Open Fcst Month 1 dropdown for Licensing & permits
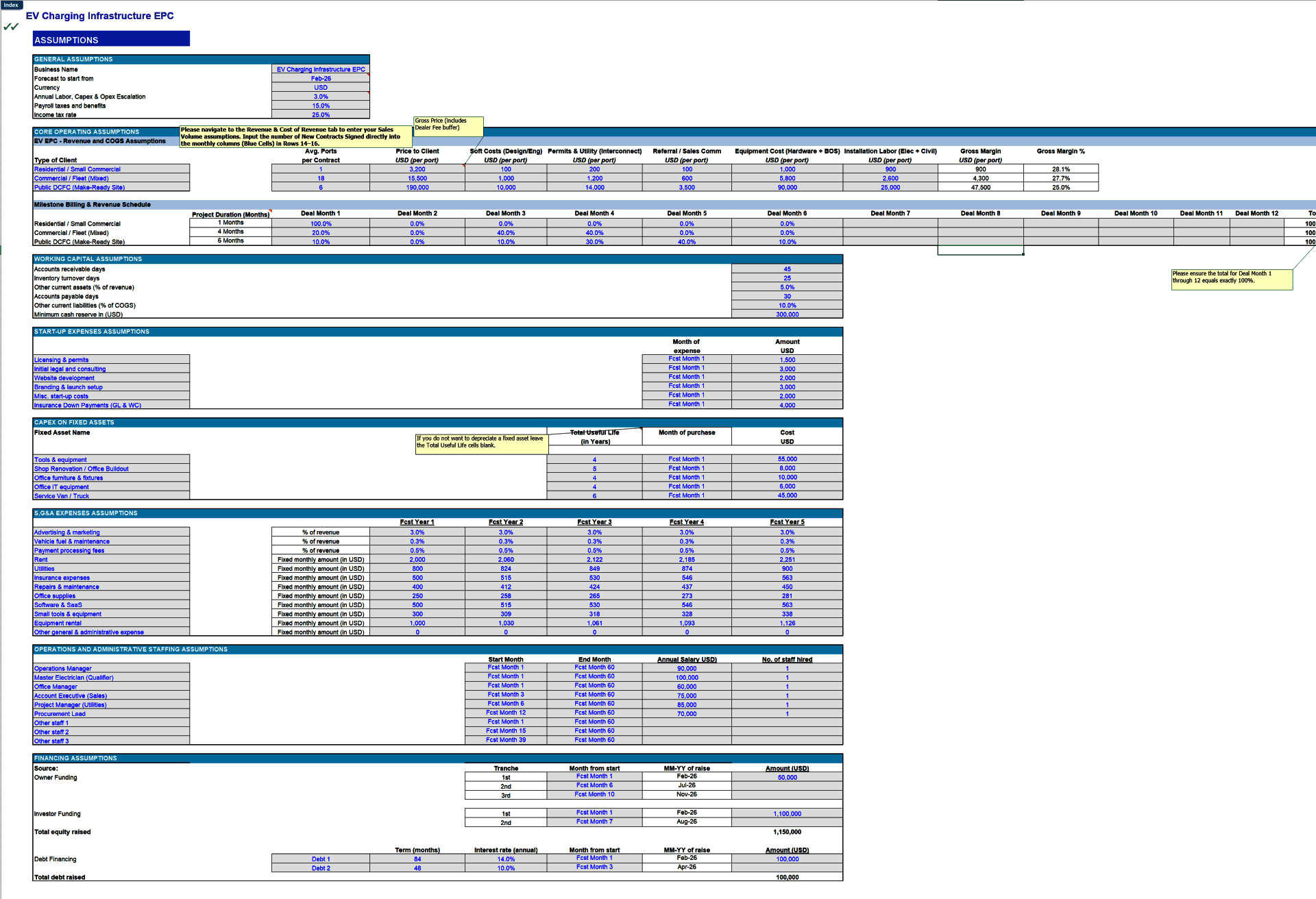 coord(686,358)
